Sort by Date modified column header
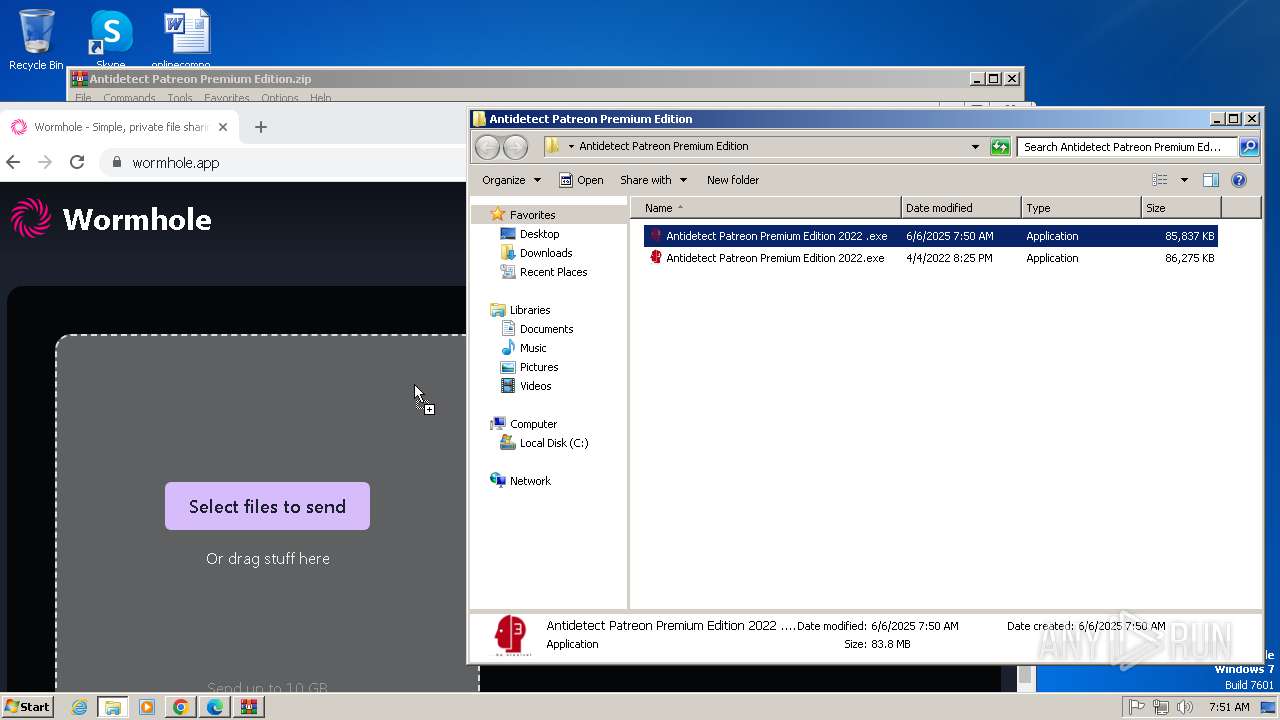 coord(961,208)
